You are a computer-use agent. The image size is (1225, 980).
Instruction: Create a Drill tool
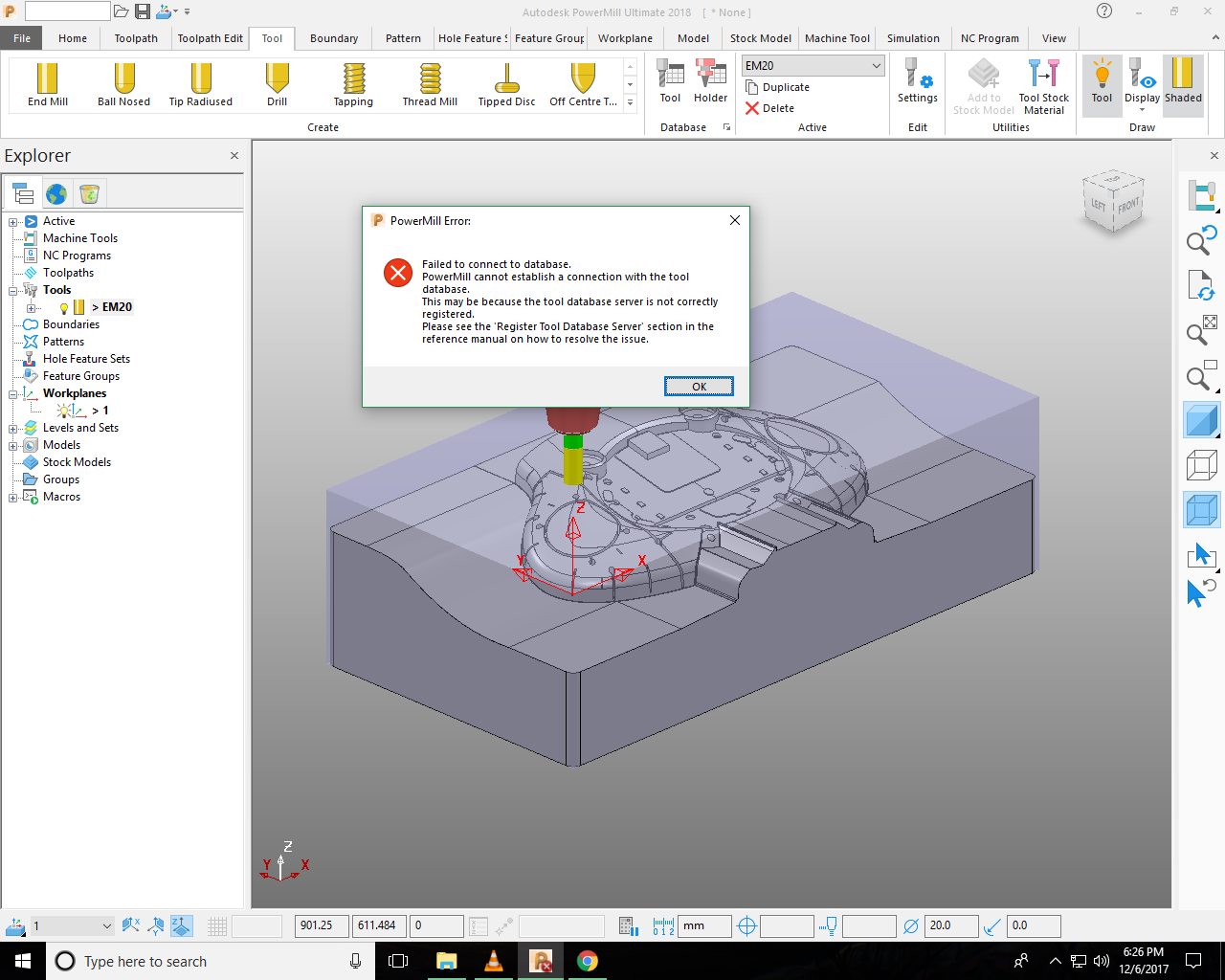coord(277,84)
